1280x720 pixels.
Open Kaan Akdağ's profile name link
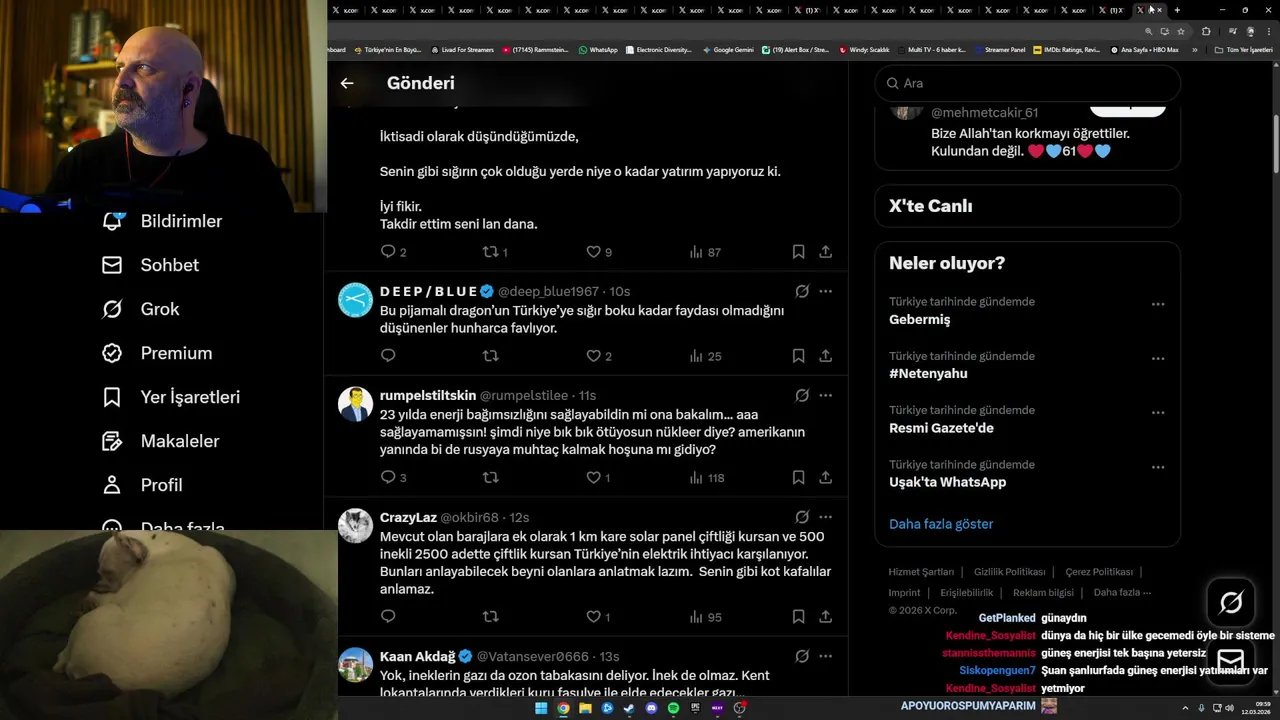[x=417, y=656]
